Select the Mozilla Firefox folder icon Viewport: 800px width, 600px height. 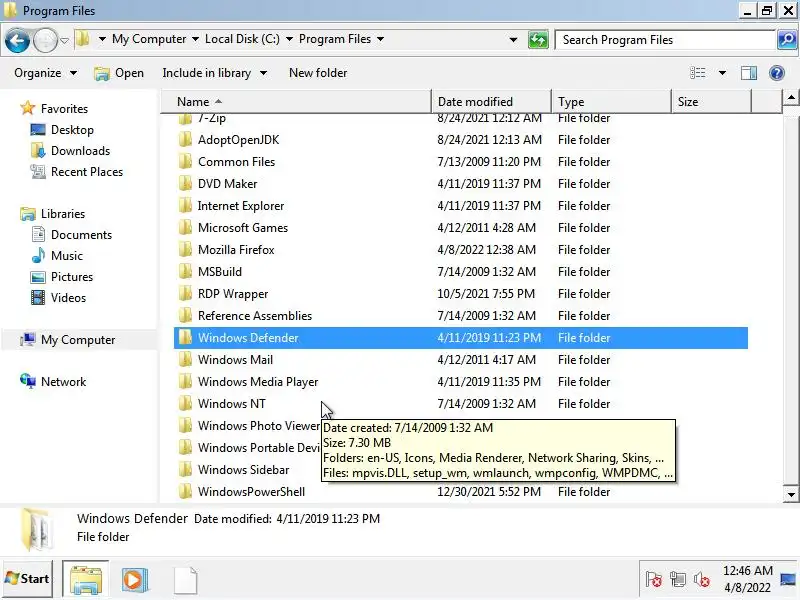coord(185,249)
